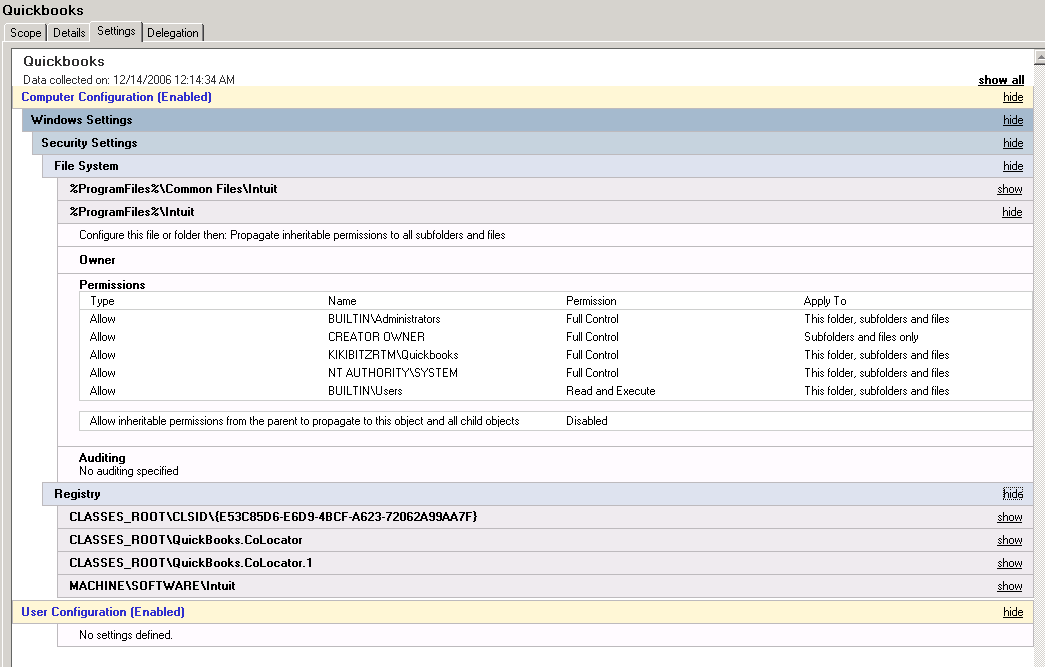
Task: Show %ProgramFiles%\Common Files\Intuit details
Action: click(x=1009, y=189)
